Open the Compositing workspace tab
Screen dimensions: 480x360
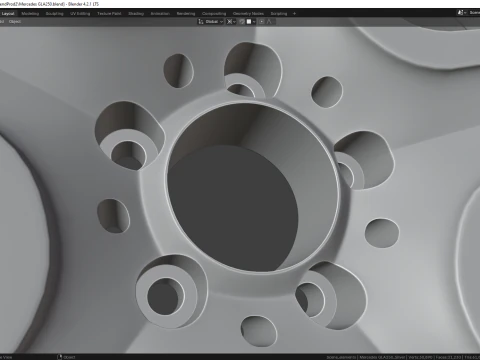[214, 14]
